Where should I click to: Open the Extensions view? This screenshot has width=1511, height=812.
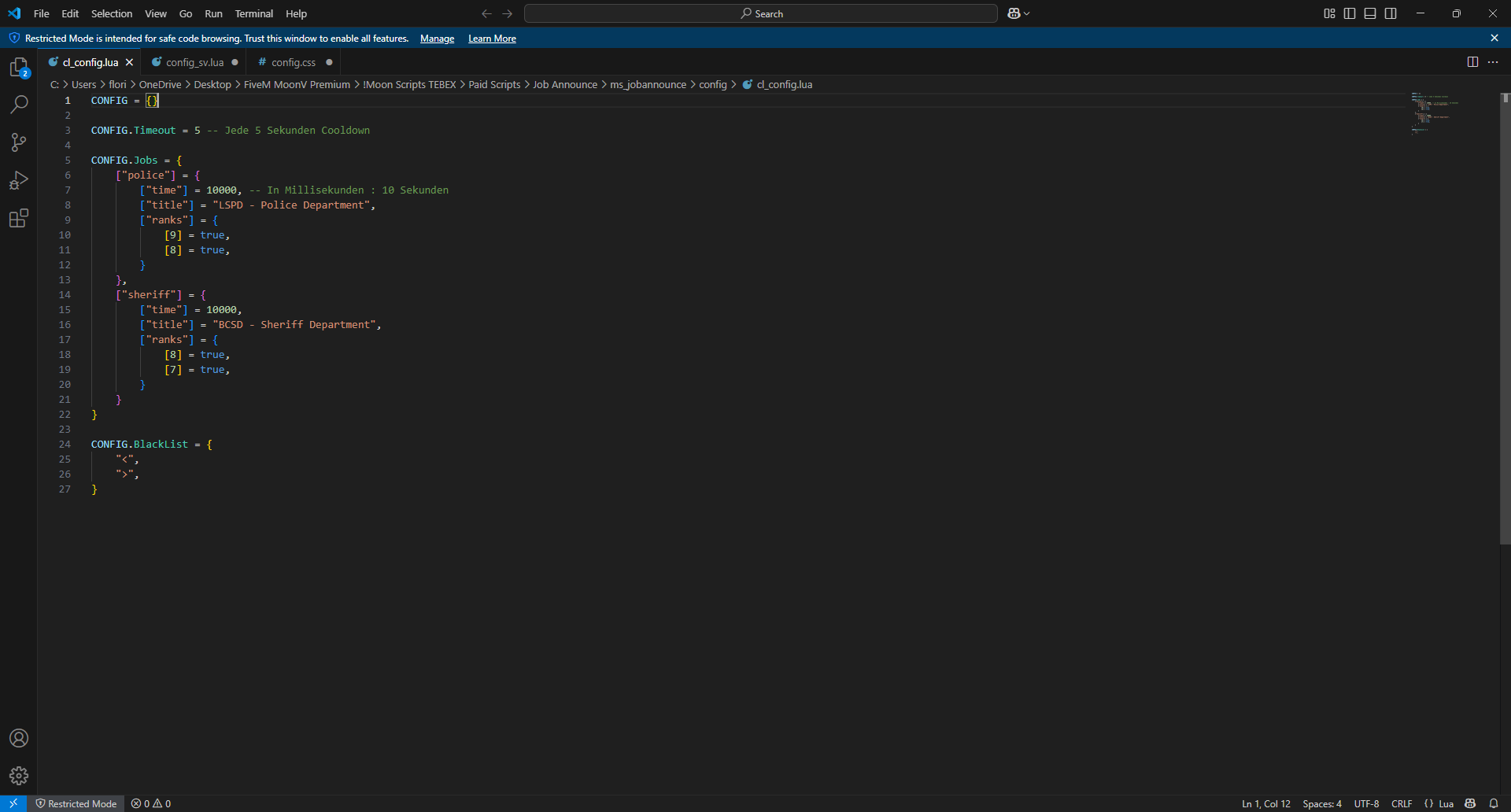coord(19,218)
